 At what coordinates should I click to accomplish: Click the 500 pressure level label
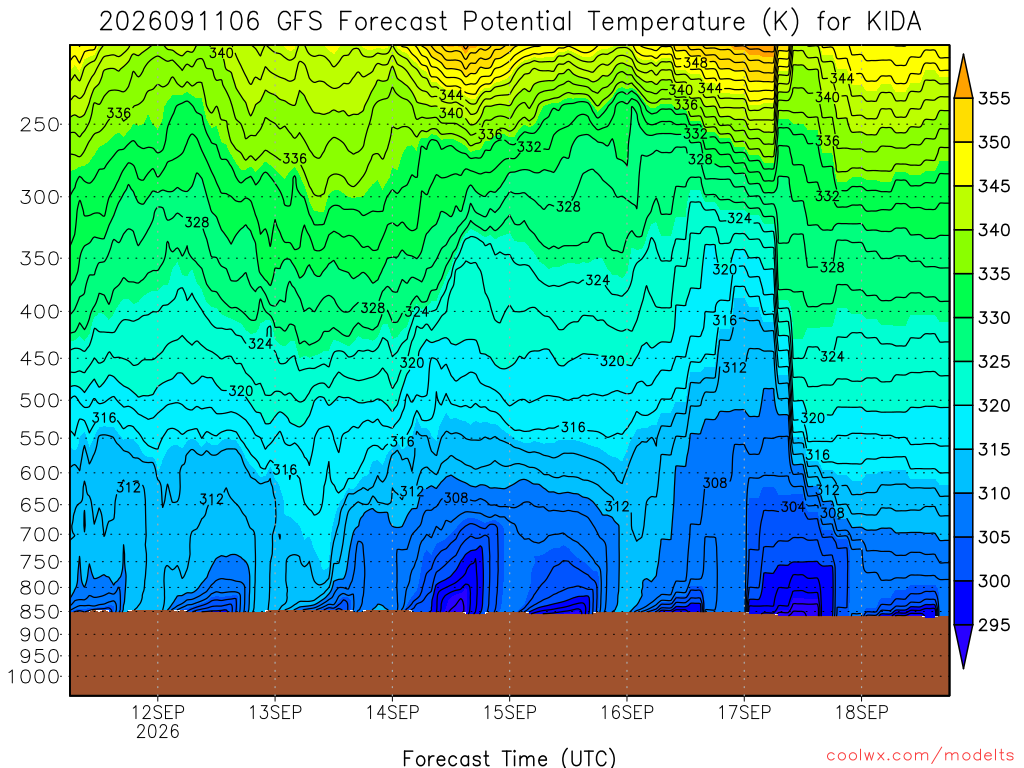coord(40,400)
